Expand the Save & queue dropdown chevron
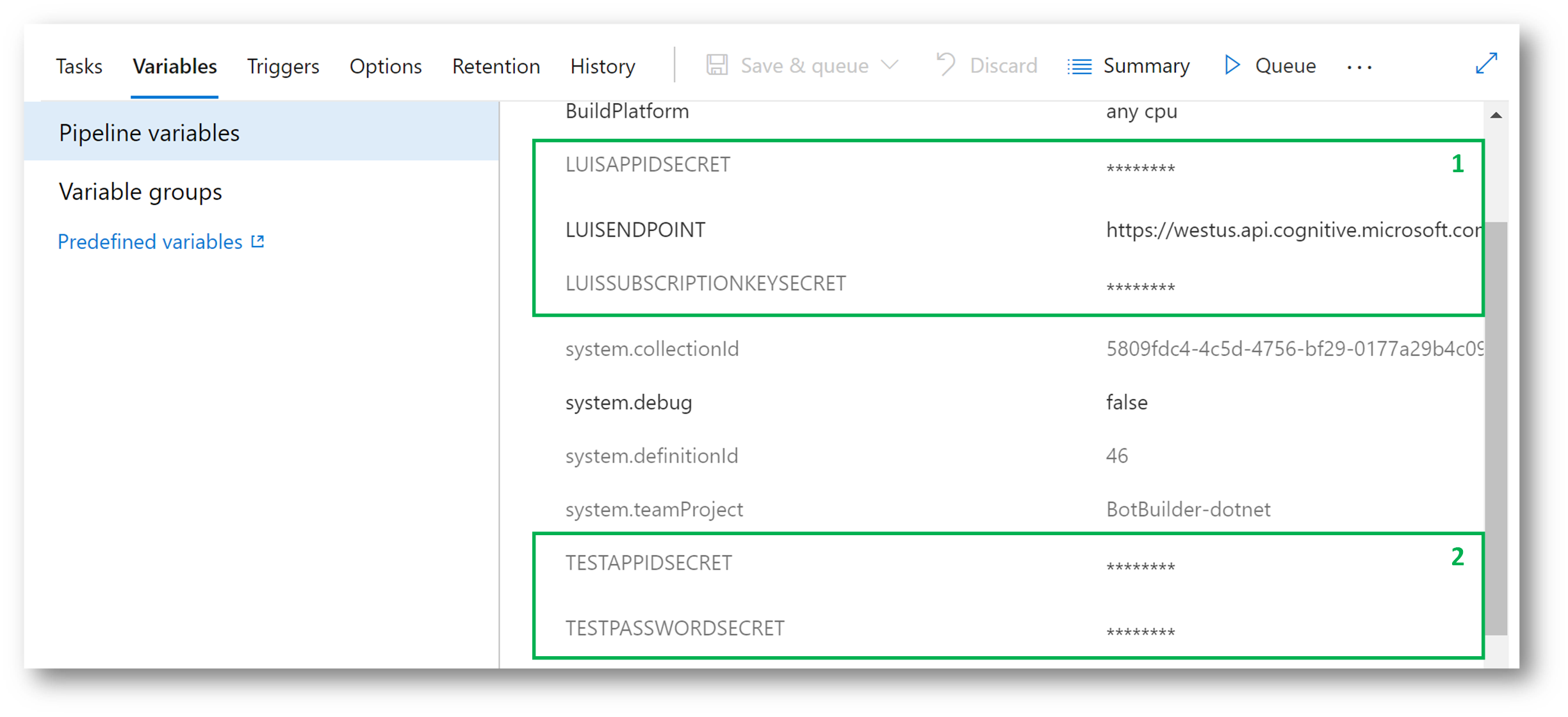1568x717 pixels. pos(890,65)
